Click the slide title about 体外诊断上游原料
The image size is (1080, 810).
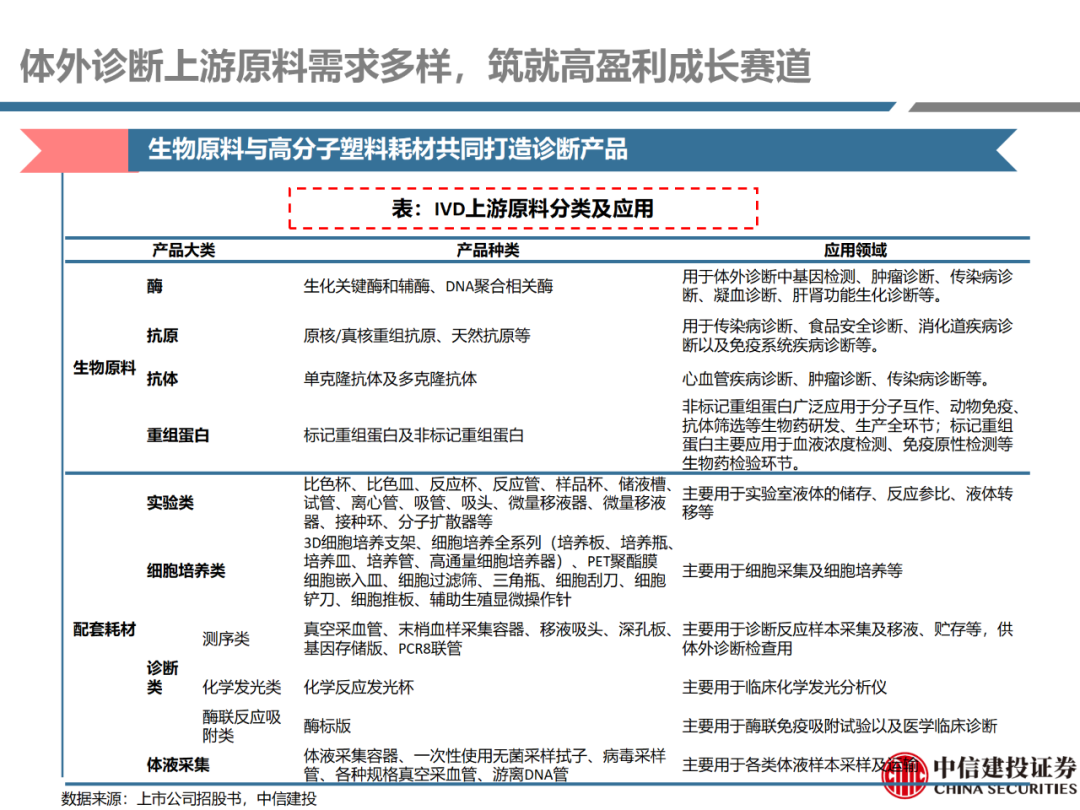415,66
